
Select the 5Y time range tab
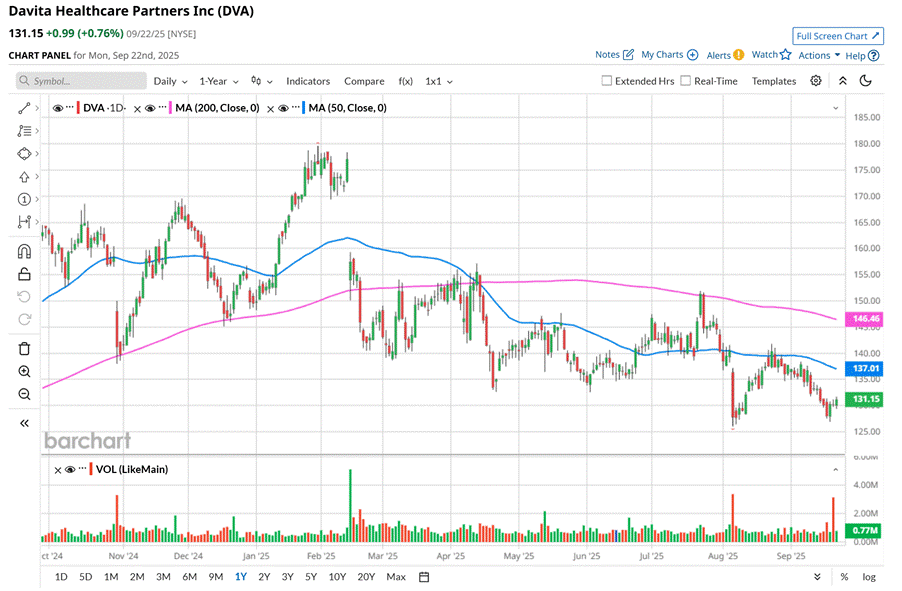312,577
